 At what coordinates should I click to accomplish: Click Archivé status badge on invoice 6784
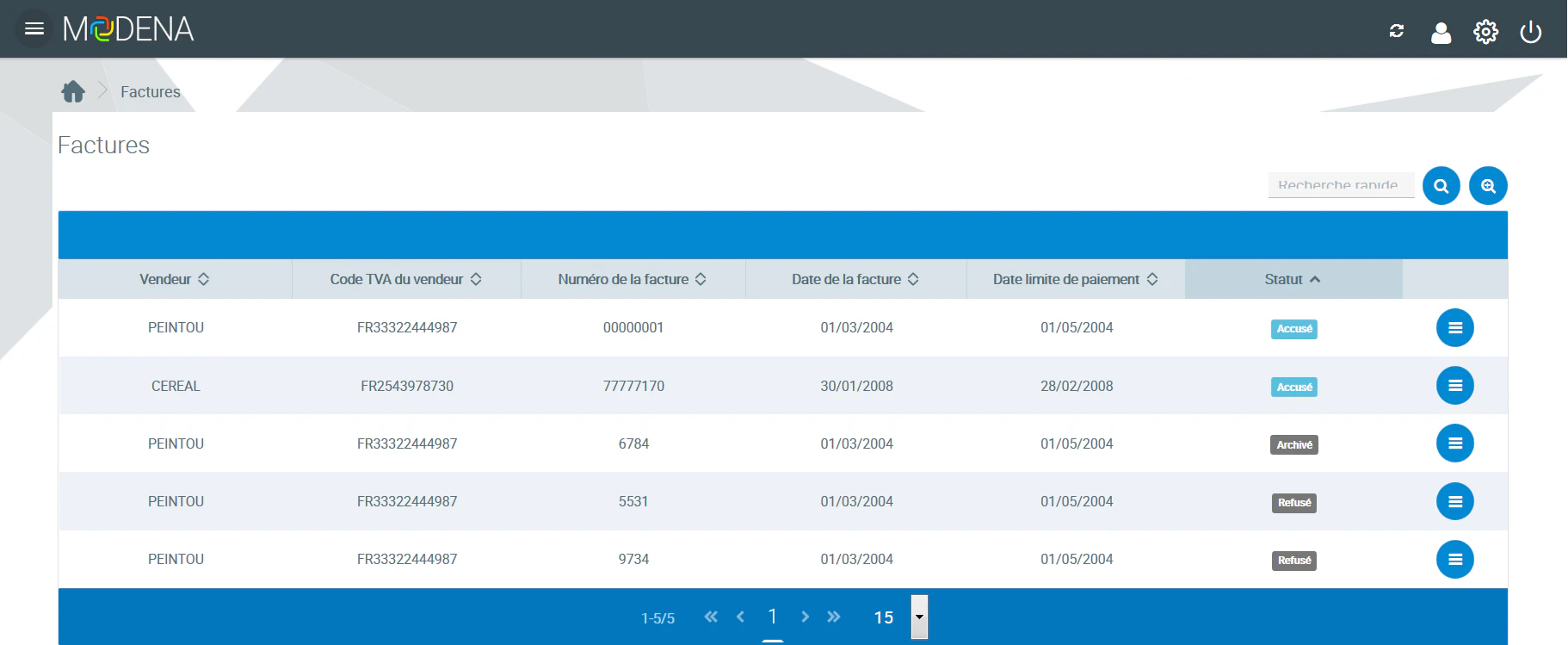[1294, 445]
